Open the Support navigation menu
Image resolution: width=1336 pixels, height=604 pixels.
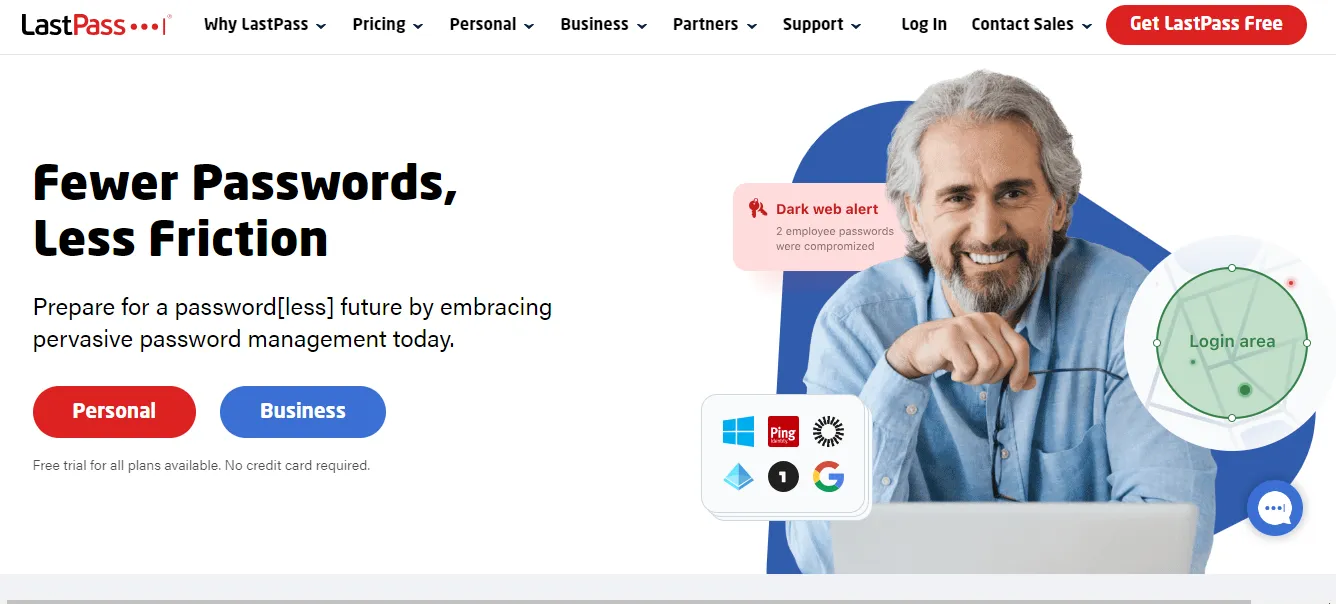click(x=822, y=25)
